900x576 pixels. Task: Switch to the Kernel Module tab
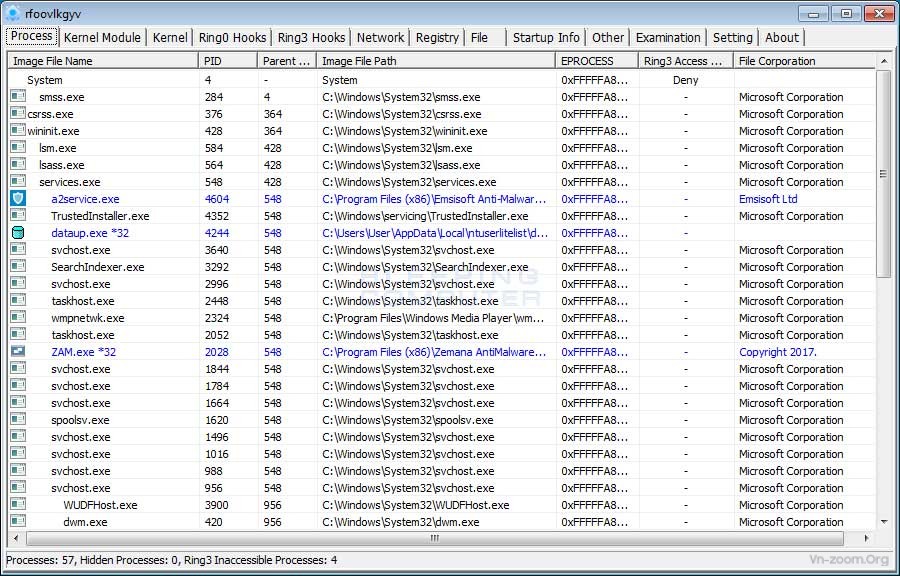pyautogui.click(x=102, y=37)
